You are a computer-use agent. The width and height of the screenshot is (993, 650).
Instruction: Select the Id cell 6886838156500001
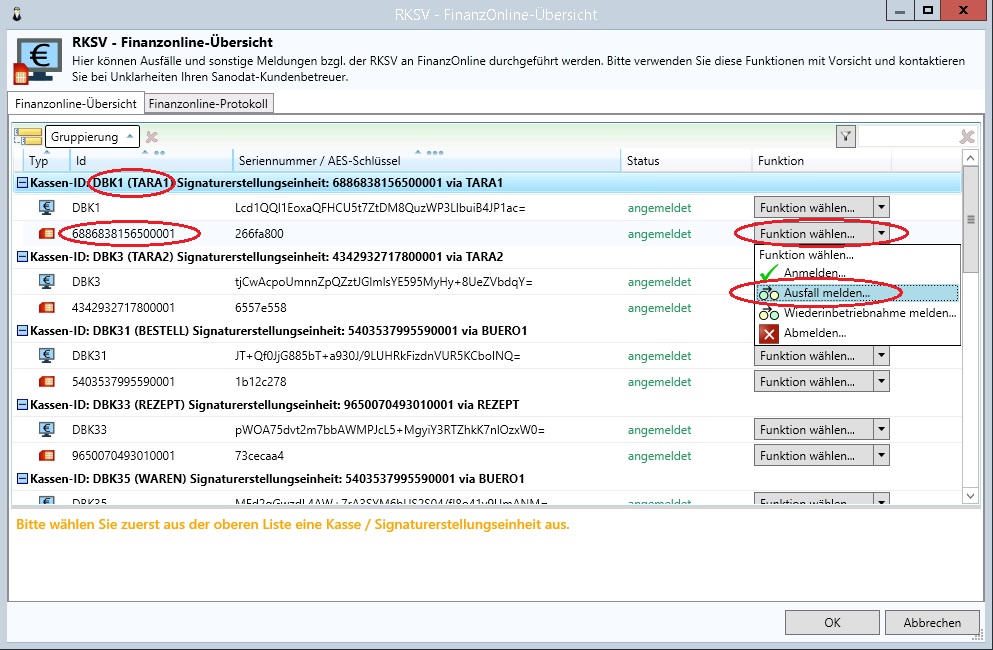[x=123, y=234]
